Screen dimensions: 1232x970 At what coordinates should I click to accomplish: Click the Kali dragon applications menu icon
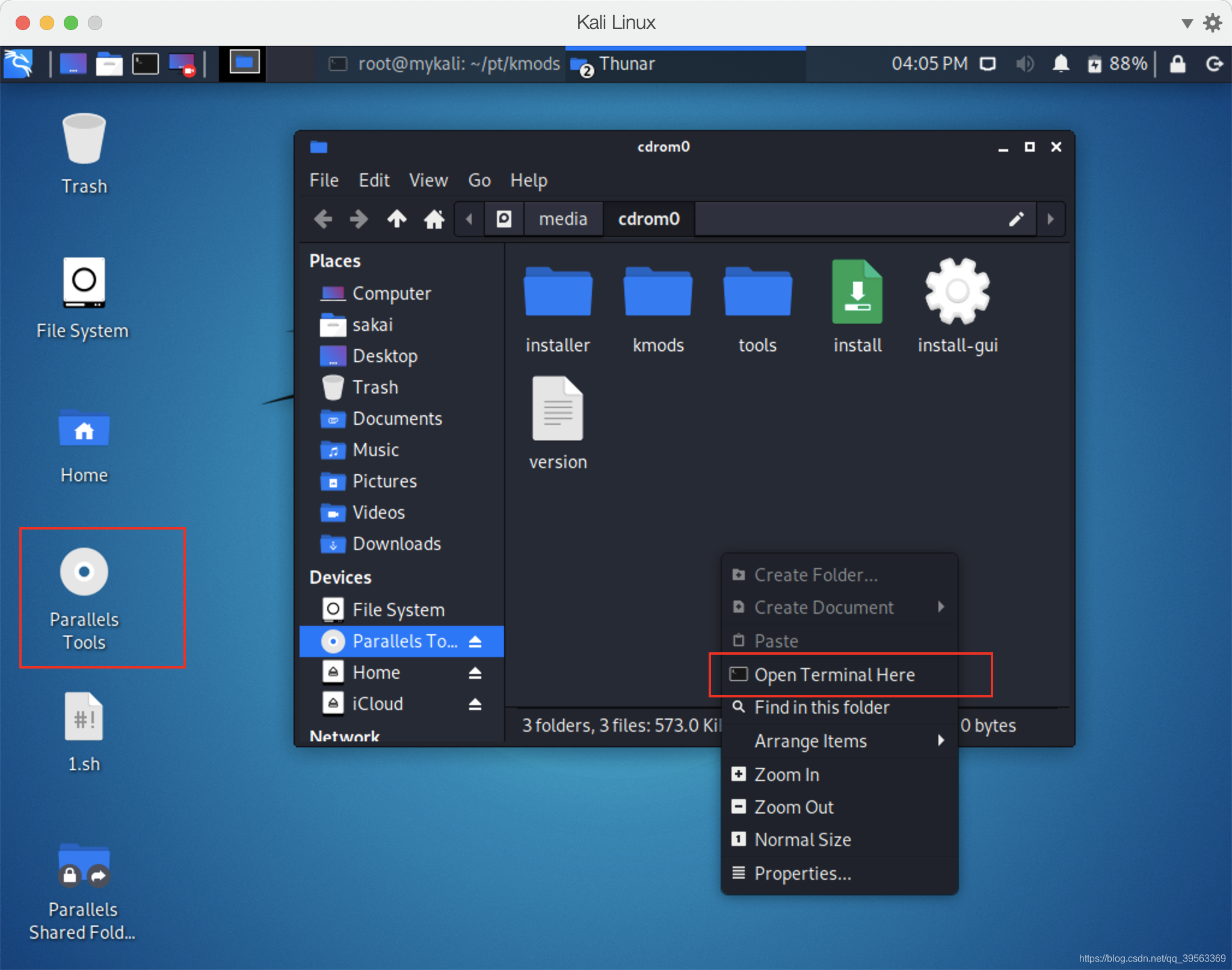coord(18,64)
